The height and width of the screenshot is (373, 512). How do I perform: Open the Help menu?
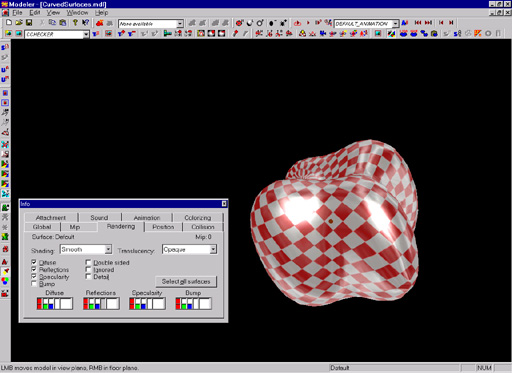tap(101, 13)
